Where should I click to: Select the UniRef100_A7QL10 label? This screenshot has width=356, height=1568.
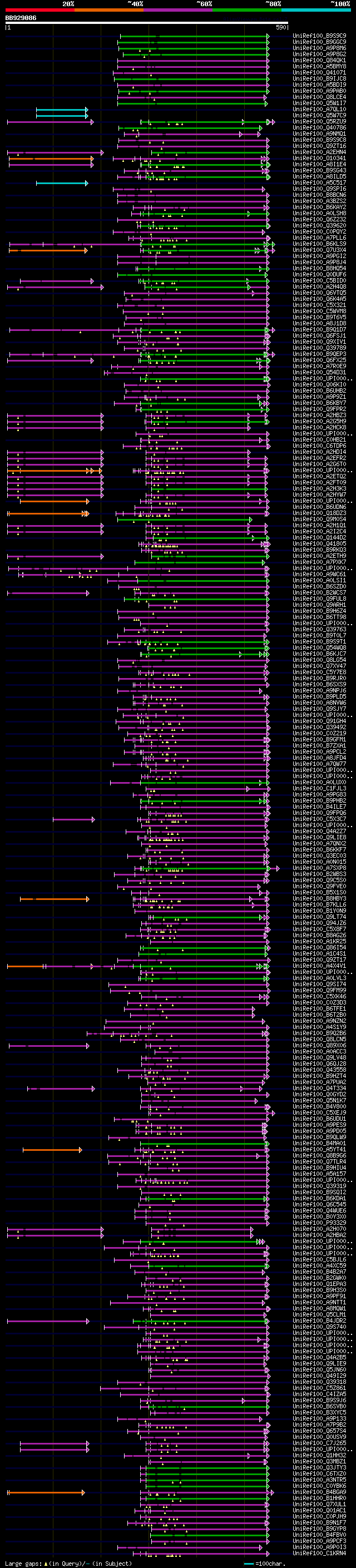(x=319, y=110)
